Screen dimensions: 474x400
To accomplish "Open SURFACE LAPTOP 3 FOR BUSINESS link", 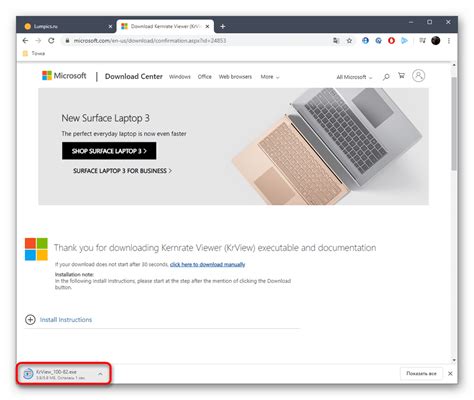I will 122,171.
